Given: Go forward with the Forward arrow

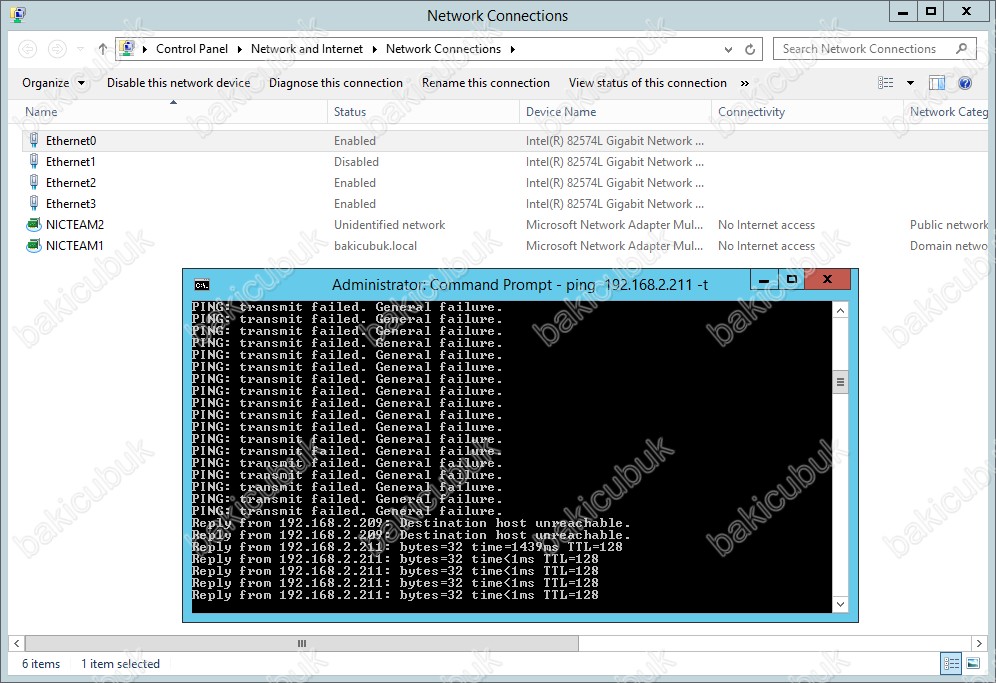Looking at the screenshot, I should (x=57, y=49).
